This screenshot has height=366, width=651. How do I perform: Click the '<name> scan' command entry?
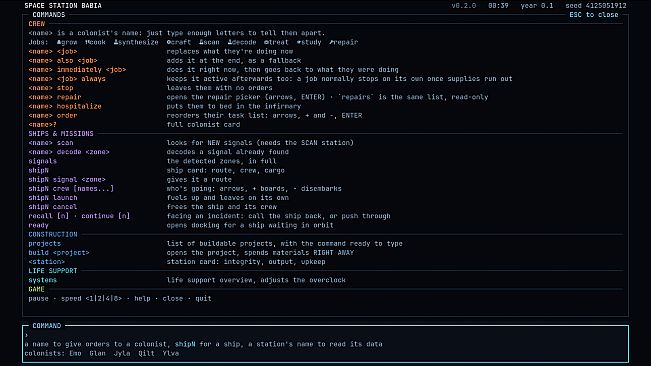pos(51,143)
